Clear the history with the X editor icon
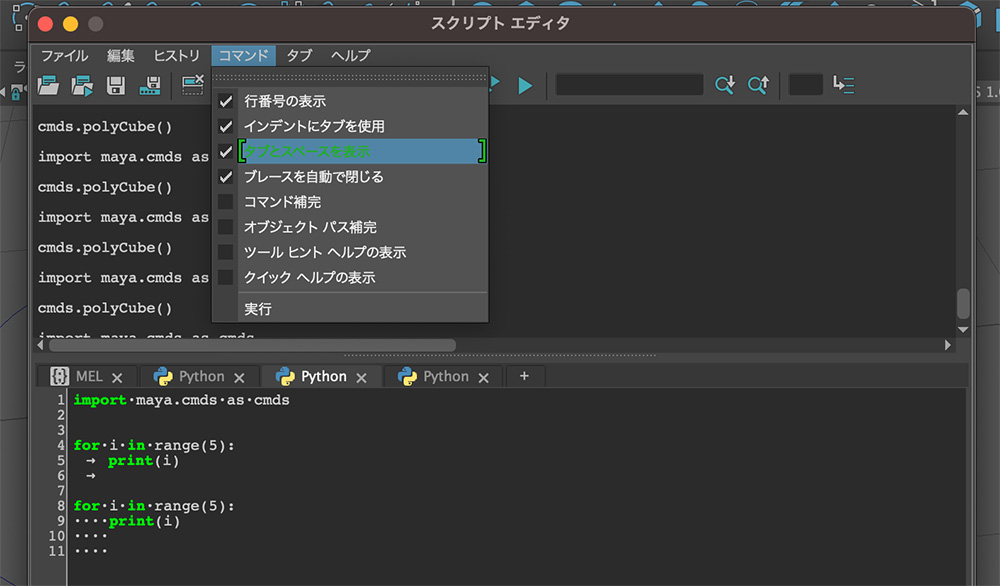The width and height of the screenshot is (1000, 586). pos(193,85)
